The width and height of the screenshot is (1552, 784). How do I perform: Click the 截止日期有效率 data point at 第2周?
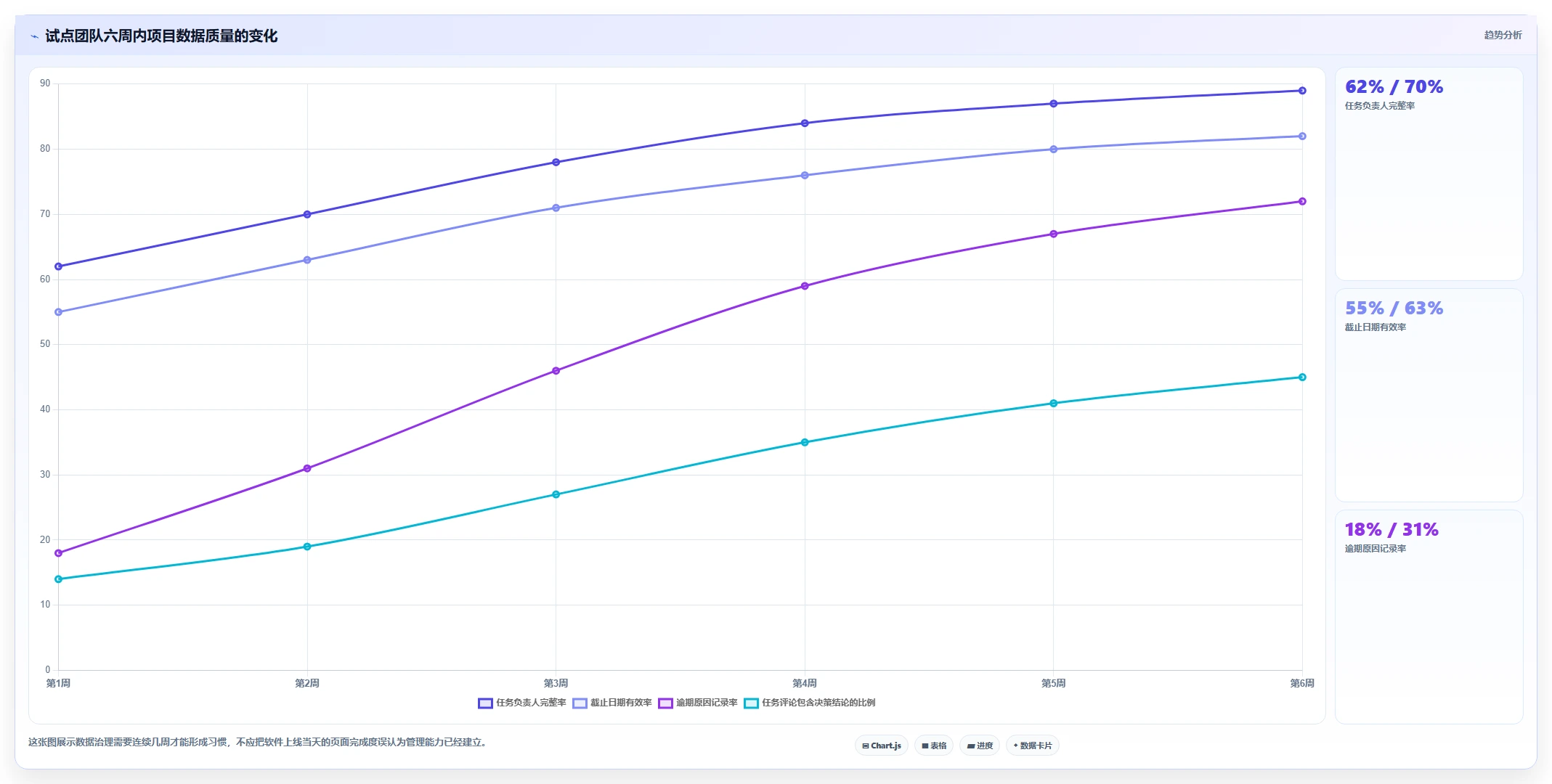click(307, 260)
